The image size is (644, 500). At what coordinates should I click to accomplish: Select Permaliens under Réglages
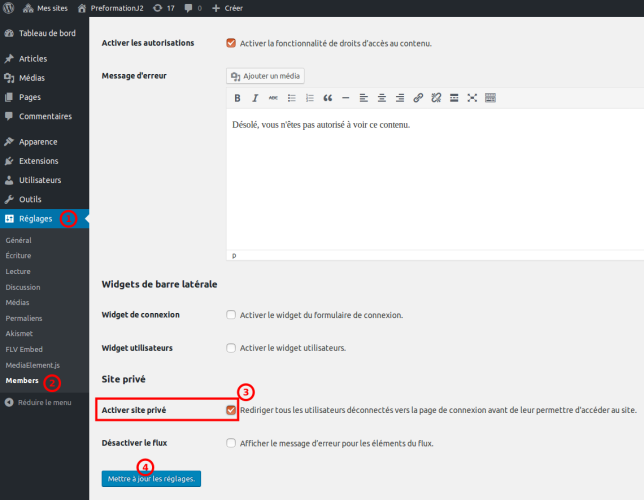[24, 318]
